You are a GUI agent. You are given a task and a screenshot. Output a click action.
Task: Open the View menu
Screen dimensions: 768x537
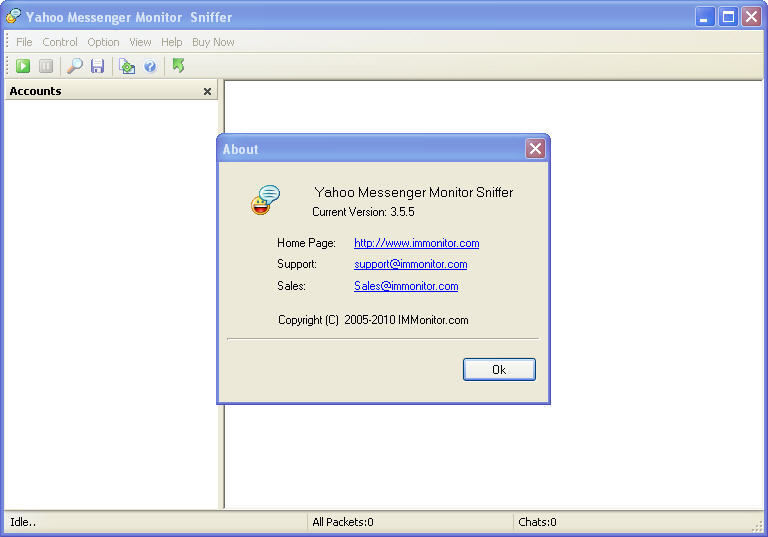(x=140, y=42)
